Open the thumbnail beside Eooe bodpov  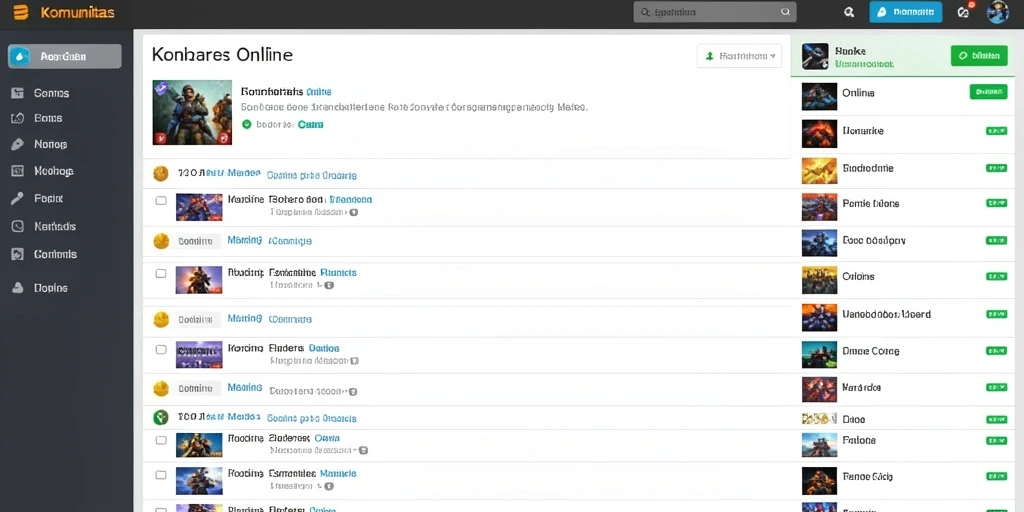point(819,242)
